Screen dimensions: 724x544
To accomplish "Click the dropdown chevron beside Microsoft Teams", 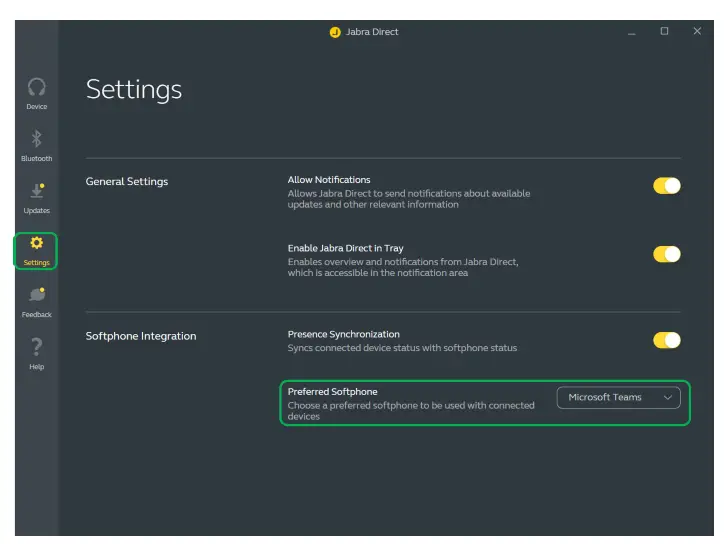I will click(668, 398).
